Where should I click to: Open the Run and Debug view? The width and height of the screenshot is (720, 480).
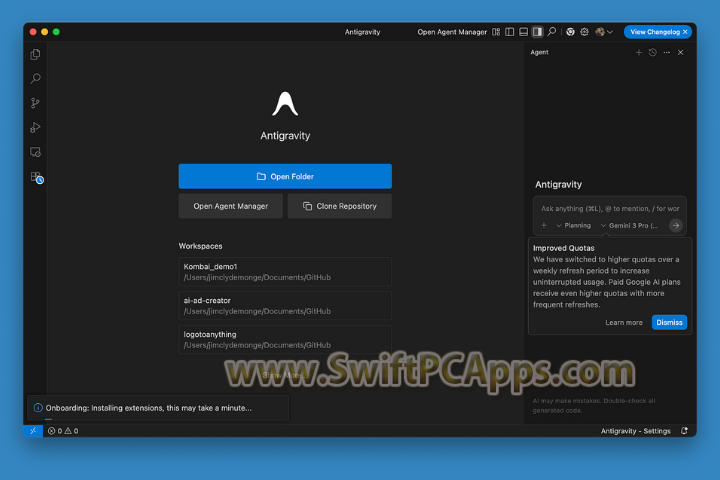point(35,127)
